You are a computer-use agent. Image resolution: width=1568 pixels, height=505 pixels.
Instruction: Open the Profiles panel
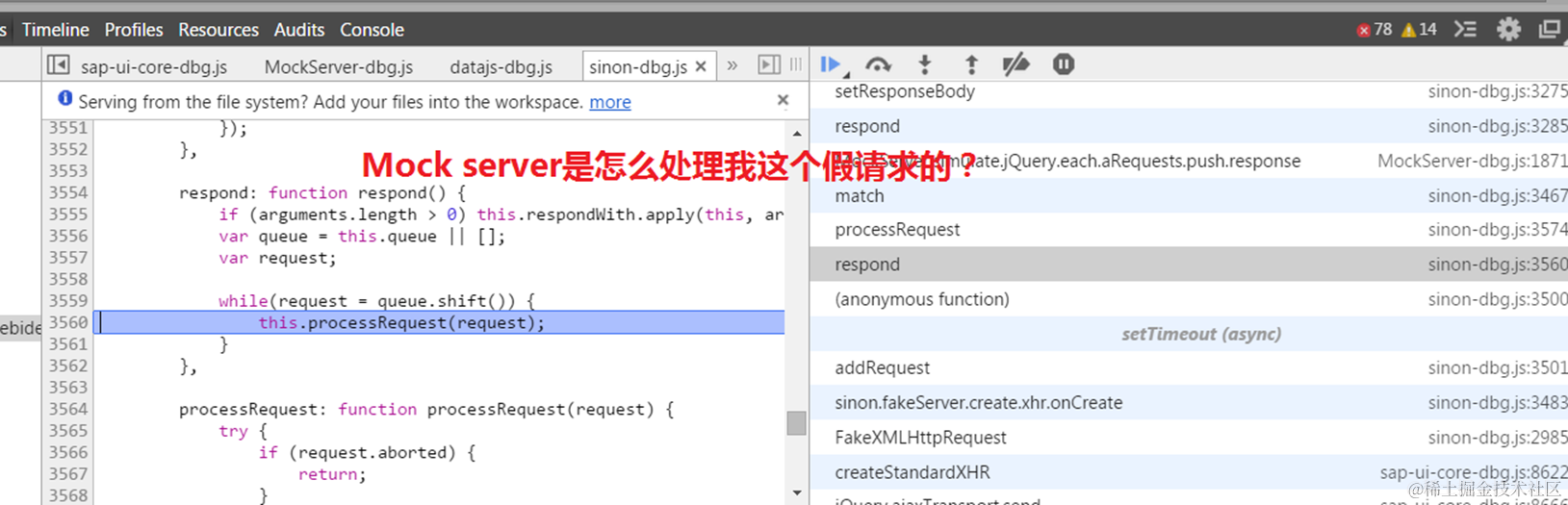pos(134,30)
